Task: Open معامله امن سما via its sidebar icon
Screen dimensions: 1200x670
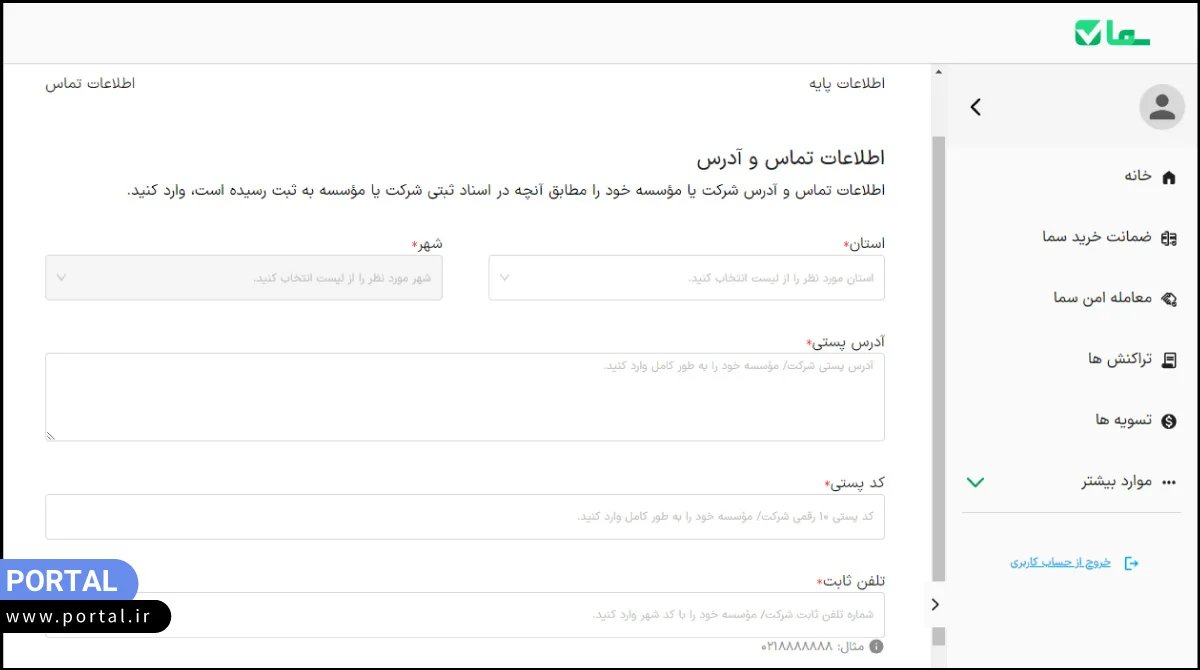Action: point(1169,298)
